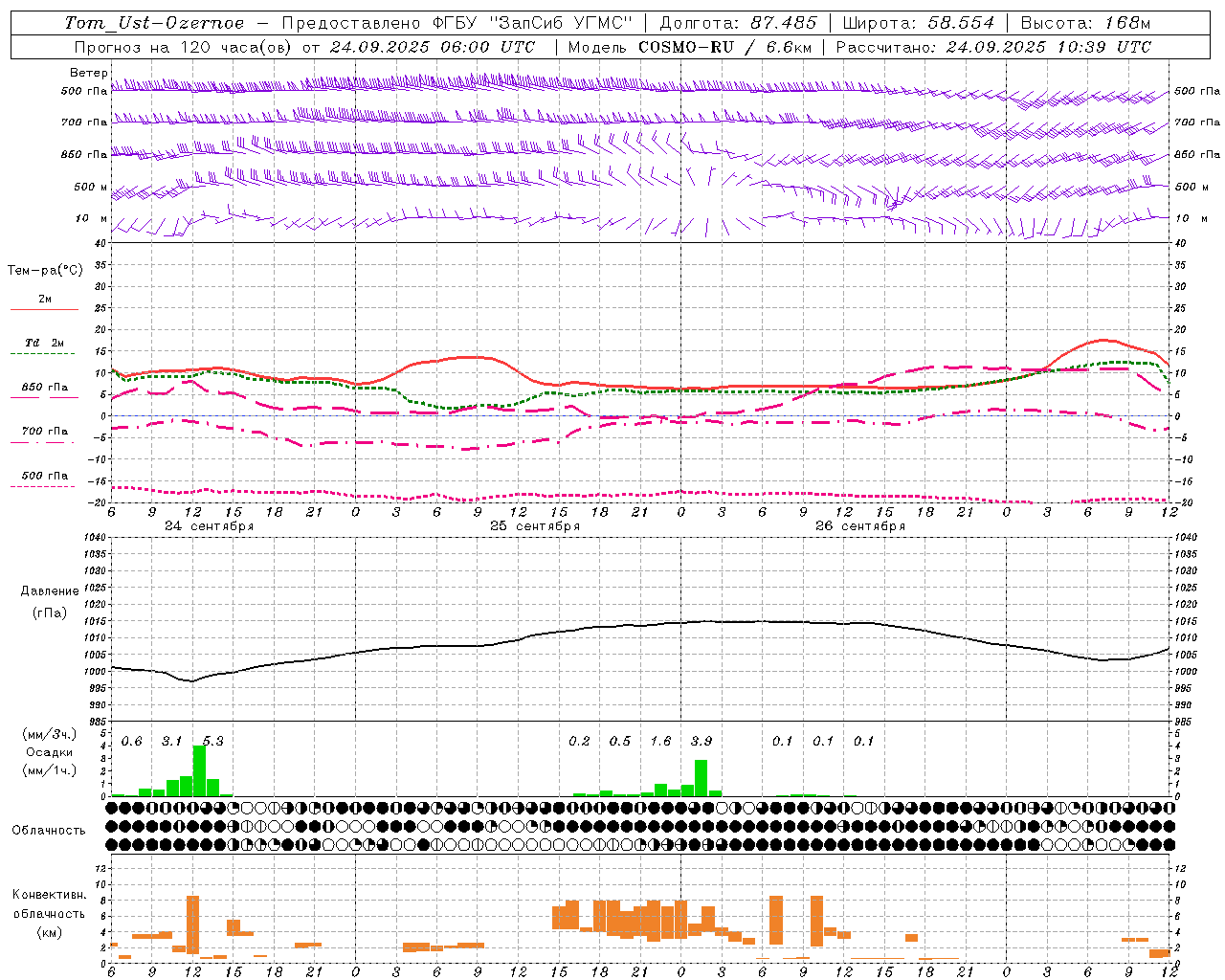Click the 3.1 precipitation total
This screenshot has height=980, width=1225.
(x=171, y=742)
